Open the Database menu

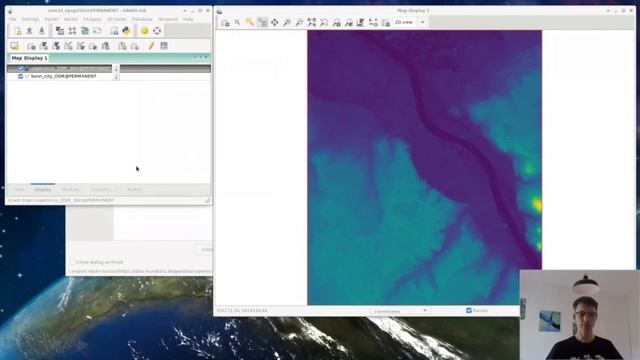coord(142,19)
